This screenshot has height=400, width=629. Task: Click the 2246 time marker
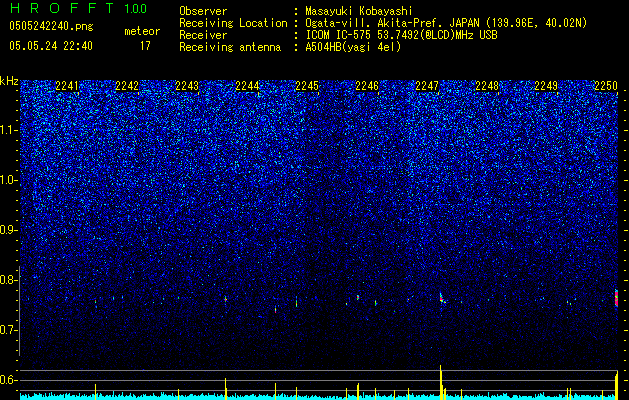[x=367, y=85]
